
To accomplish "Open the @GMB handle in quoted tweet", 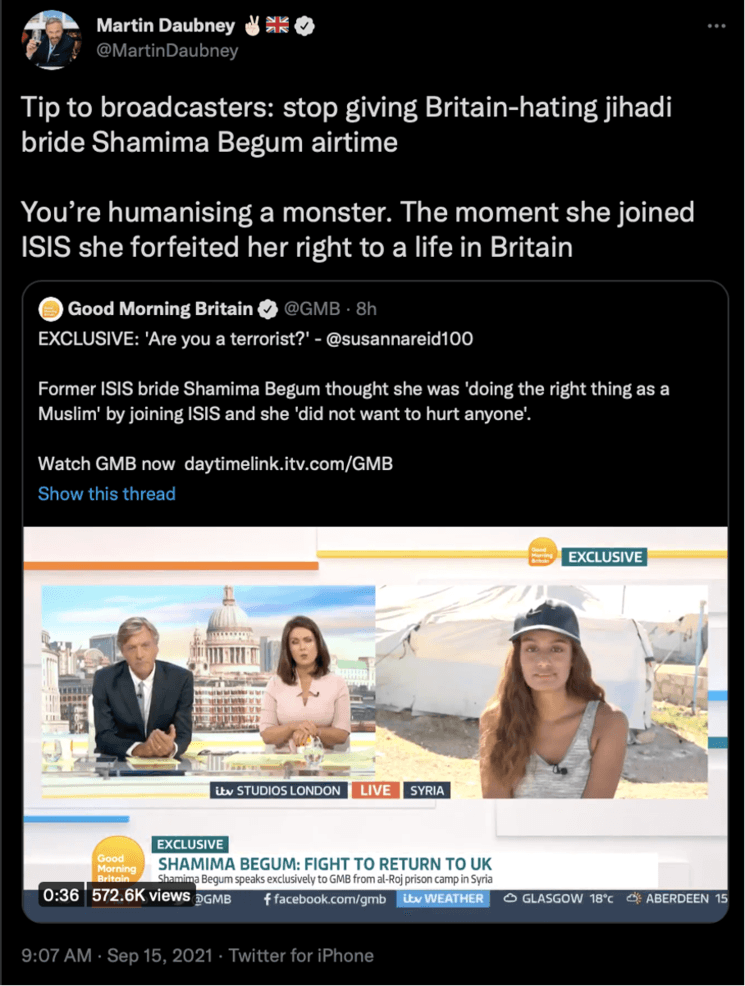I will (x=312, y=309).
